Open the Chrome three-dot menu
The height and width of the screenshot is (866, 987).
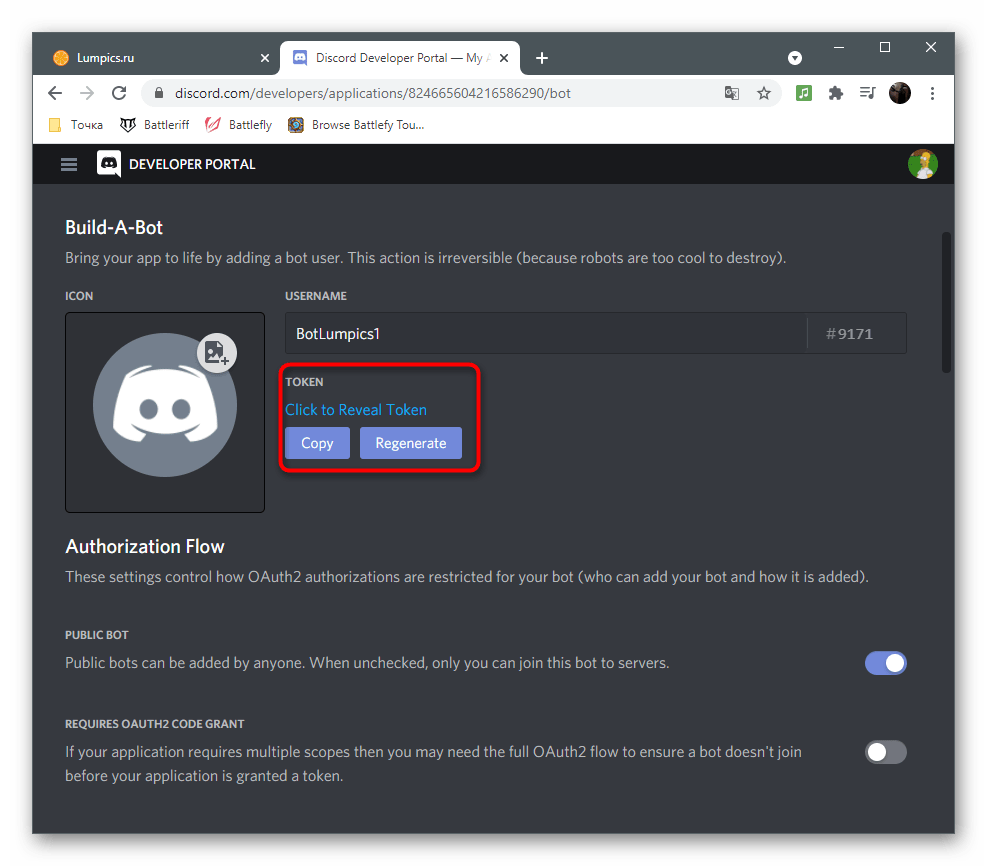[932, 92]
